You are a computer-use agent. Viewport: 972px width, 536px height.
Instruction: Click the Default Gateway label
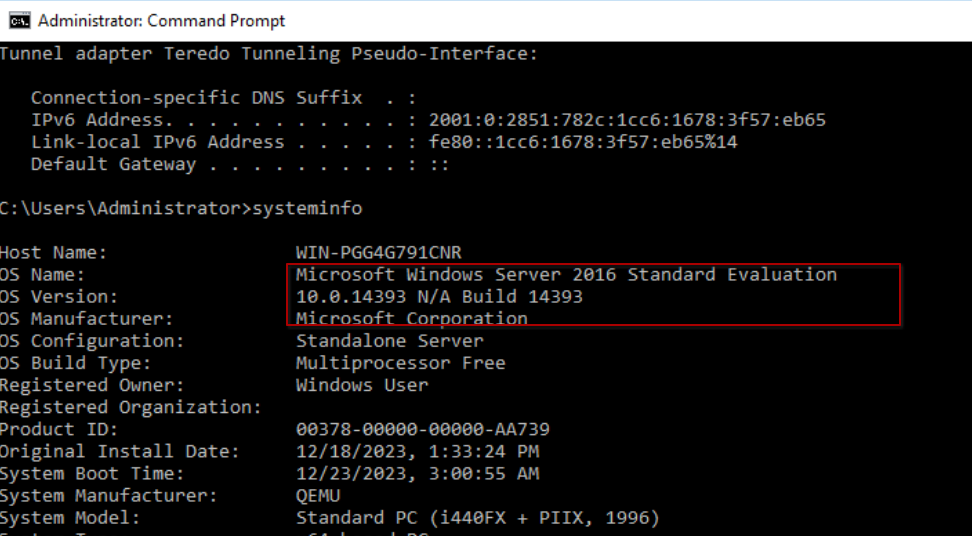coord(113,164)
